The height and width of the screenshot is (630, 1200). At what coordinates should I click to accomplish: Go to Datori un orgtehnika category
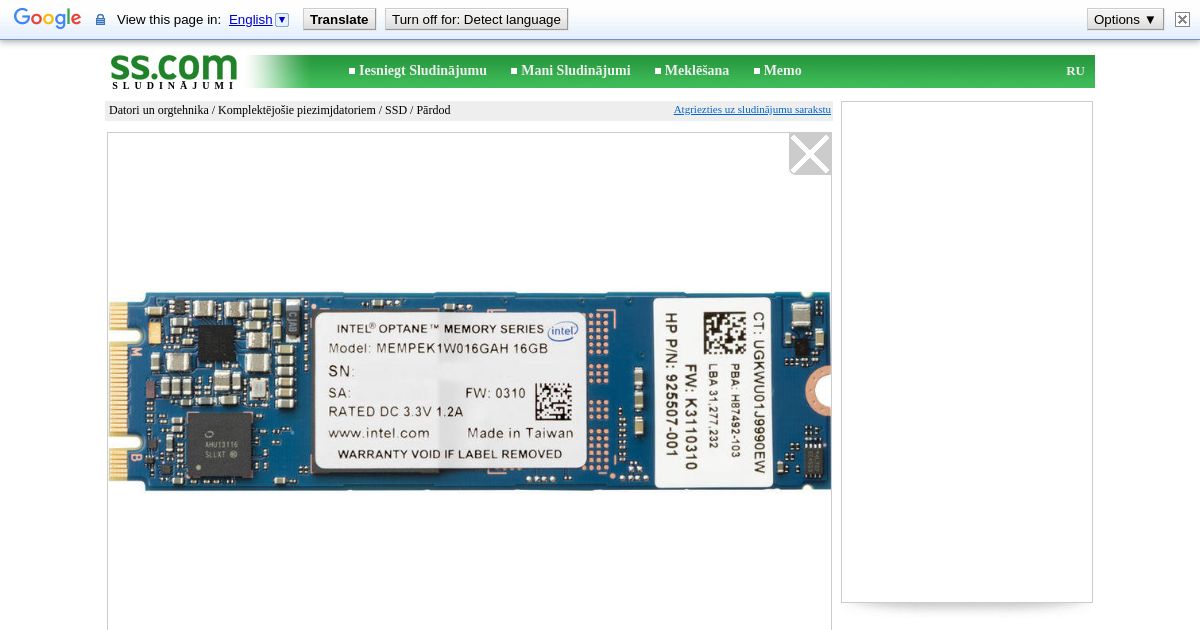(x=159, y=110)
